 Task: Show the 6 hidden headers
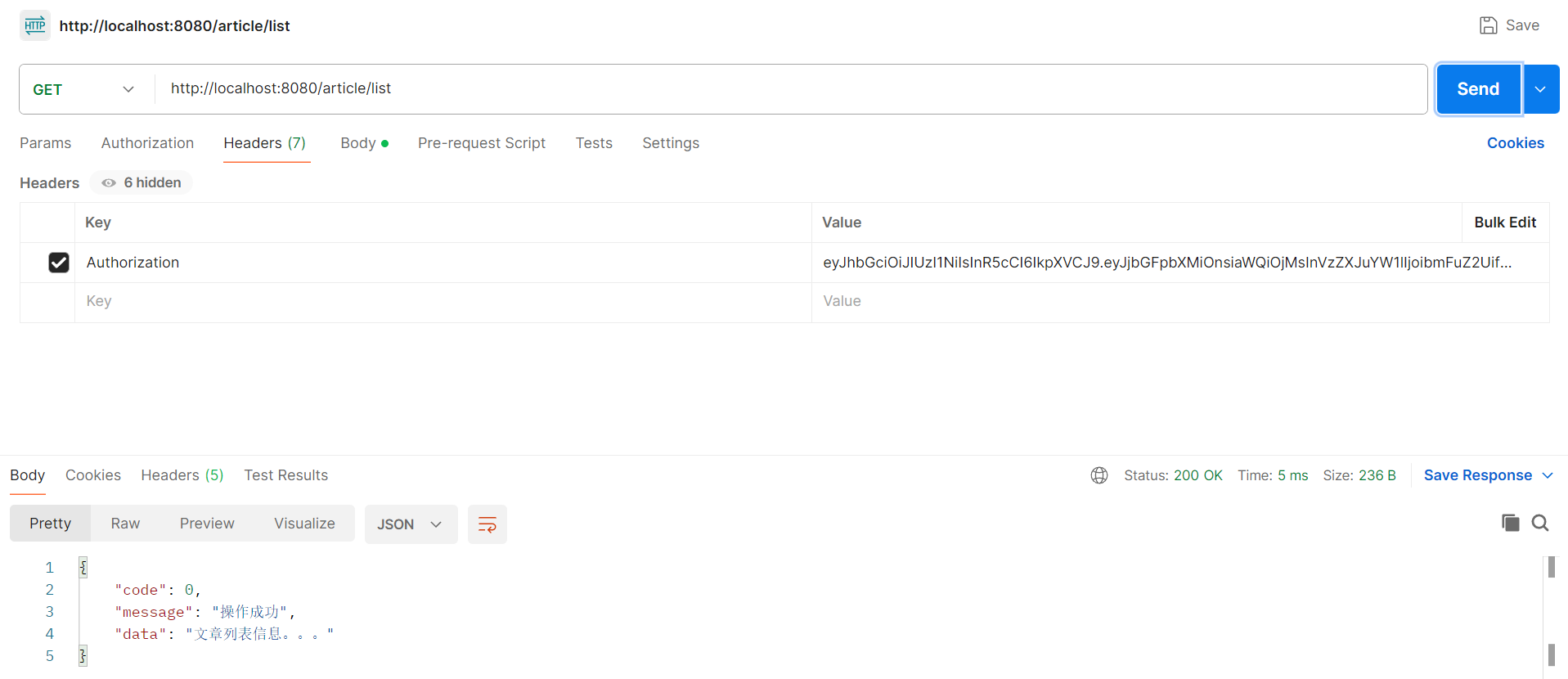pos(142,182)
